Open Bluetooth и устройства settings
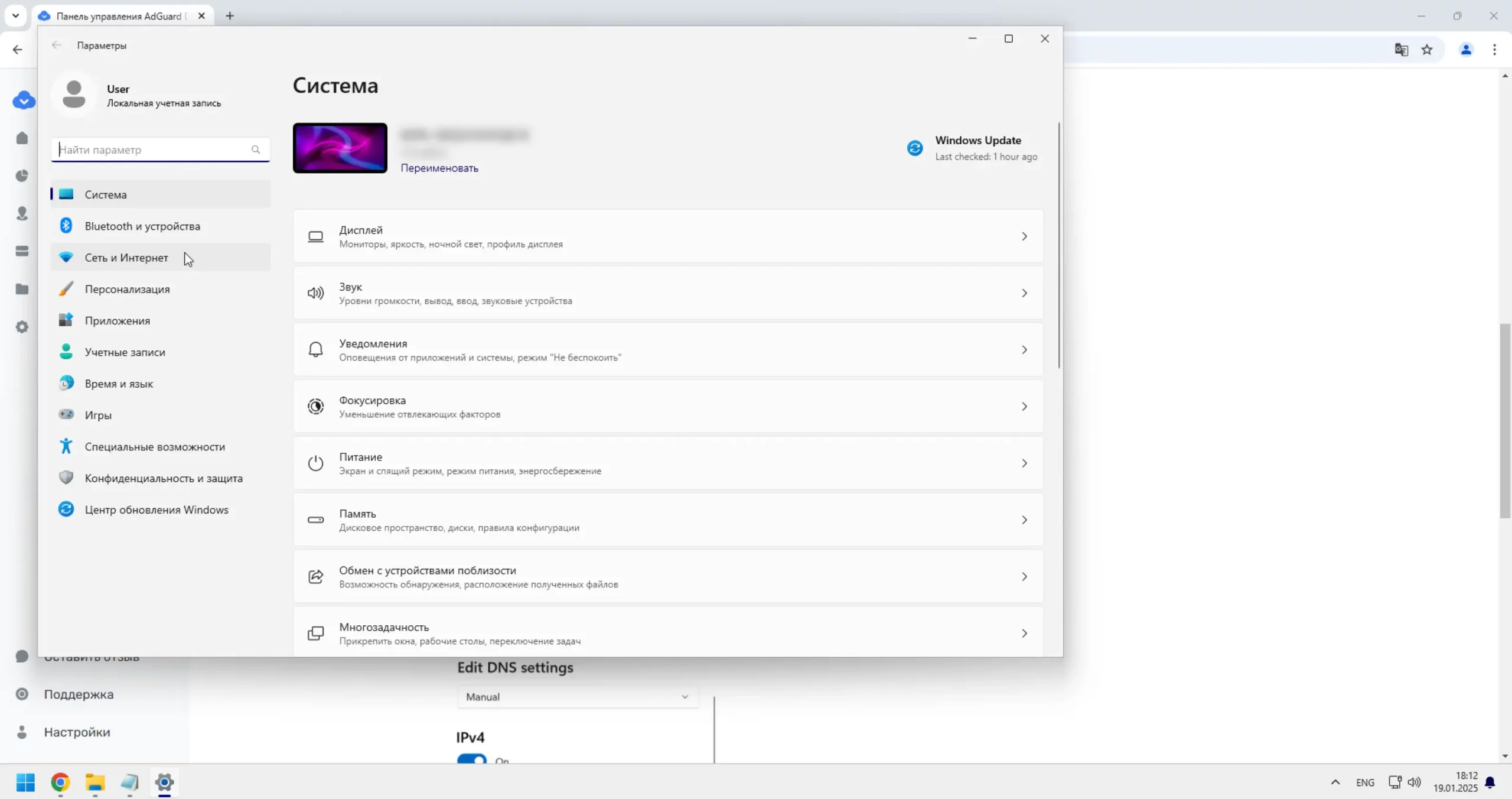 point(142,226)
